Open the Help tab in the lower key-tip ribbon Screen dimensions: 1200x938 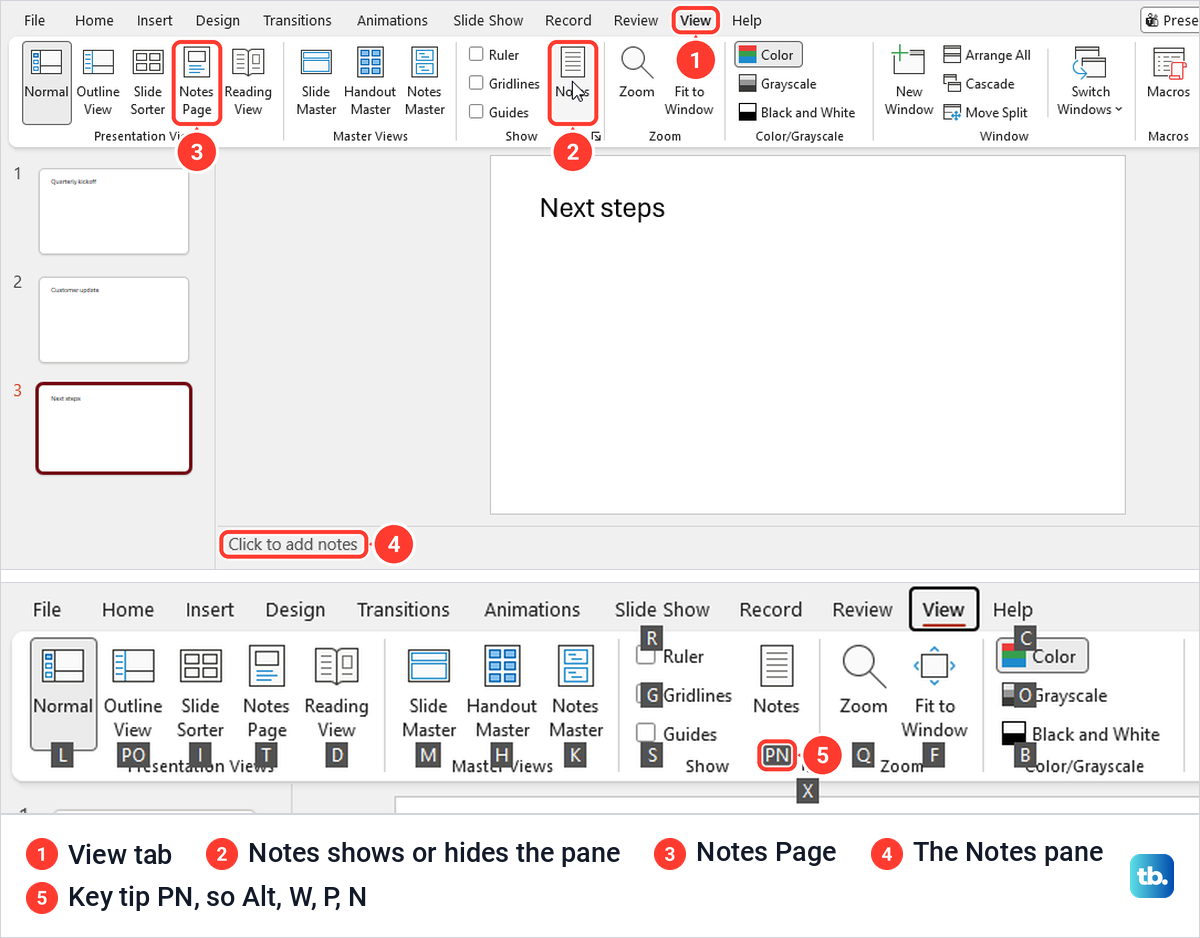click(x=1012, y=609)
